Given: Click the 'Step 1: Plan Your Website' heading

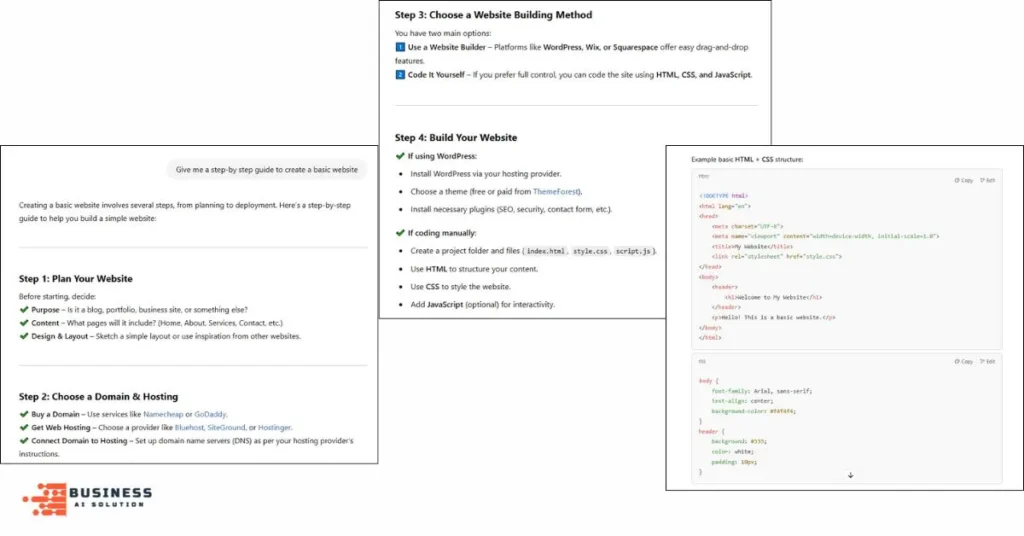Looking at the screenshot, I should (76, 279).
